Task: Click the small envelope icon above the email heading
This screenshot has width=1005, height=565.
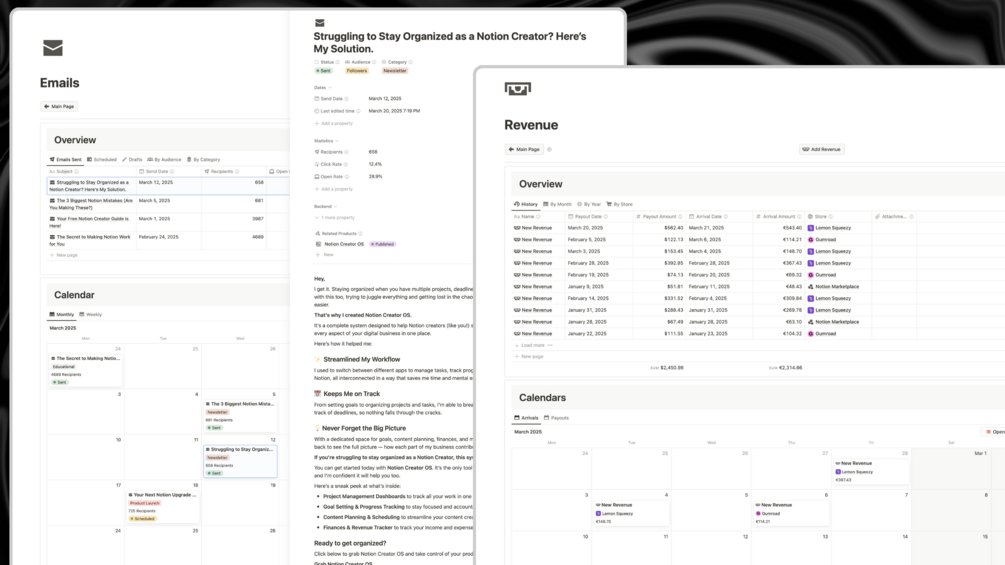Action: pyautogui.click(x=319, y=23)
